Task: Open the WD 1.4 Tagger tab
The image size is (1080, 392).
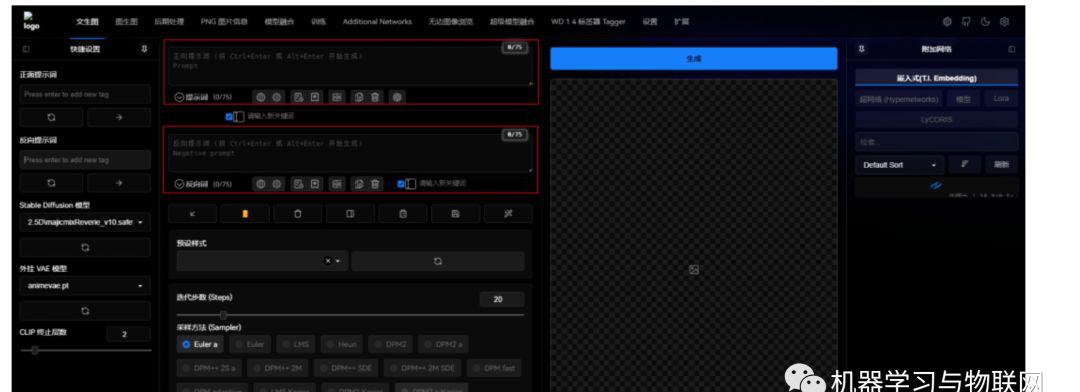Action: (x=588, y=22)
